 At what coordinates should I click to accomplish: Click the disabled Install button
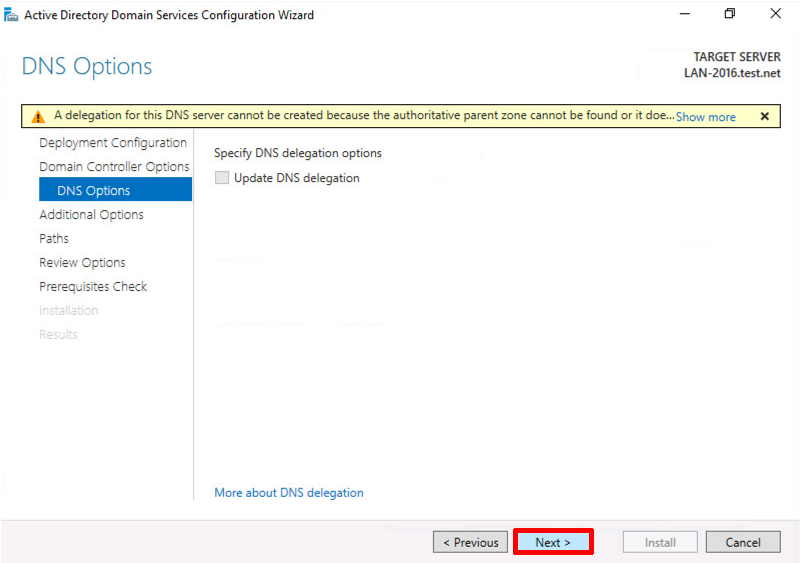pos(660,542)
